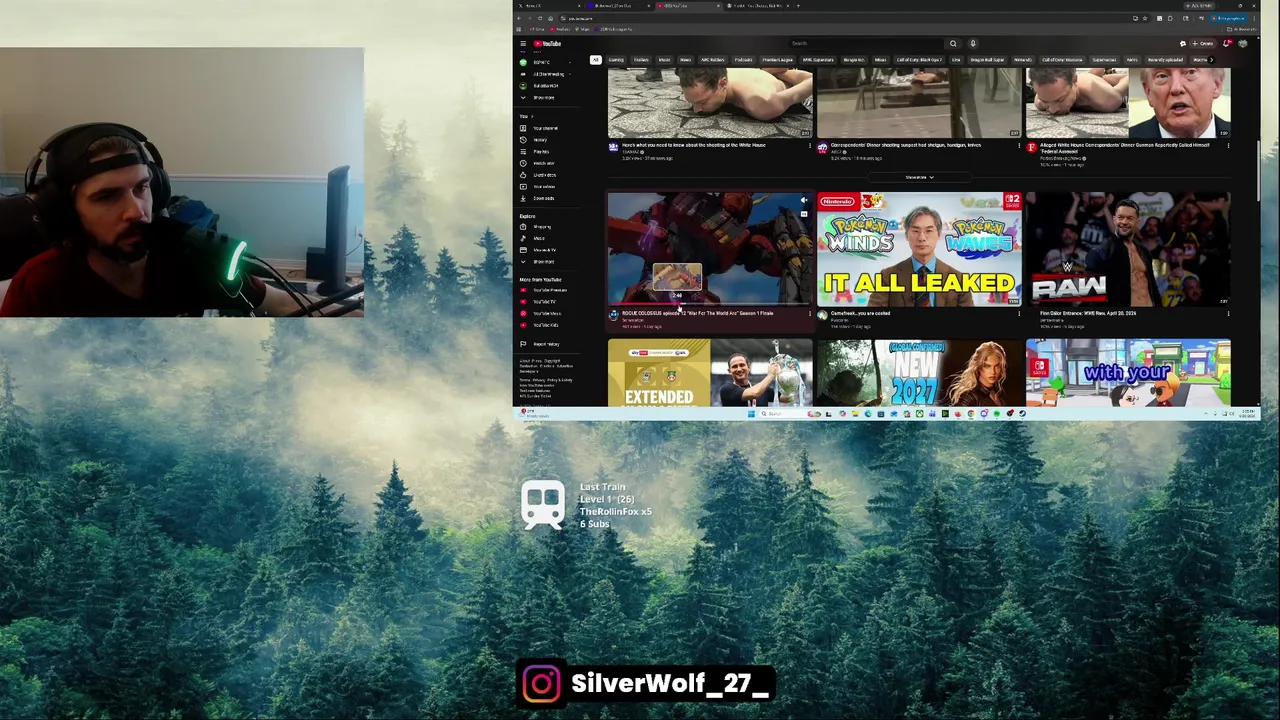Click the YouTube search input field
The height and width of the screenshot is (720, 1280).
(x=865, y=43)
